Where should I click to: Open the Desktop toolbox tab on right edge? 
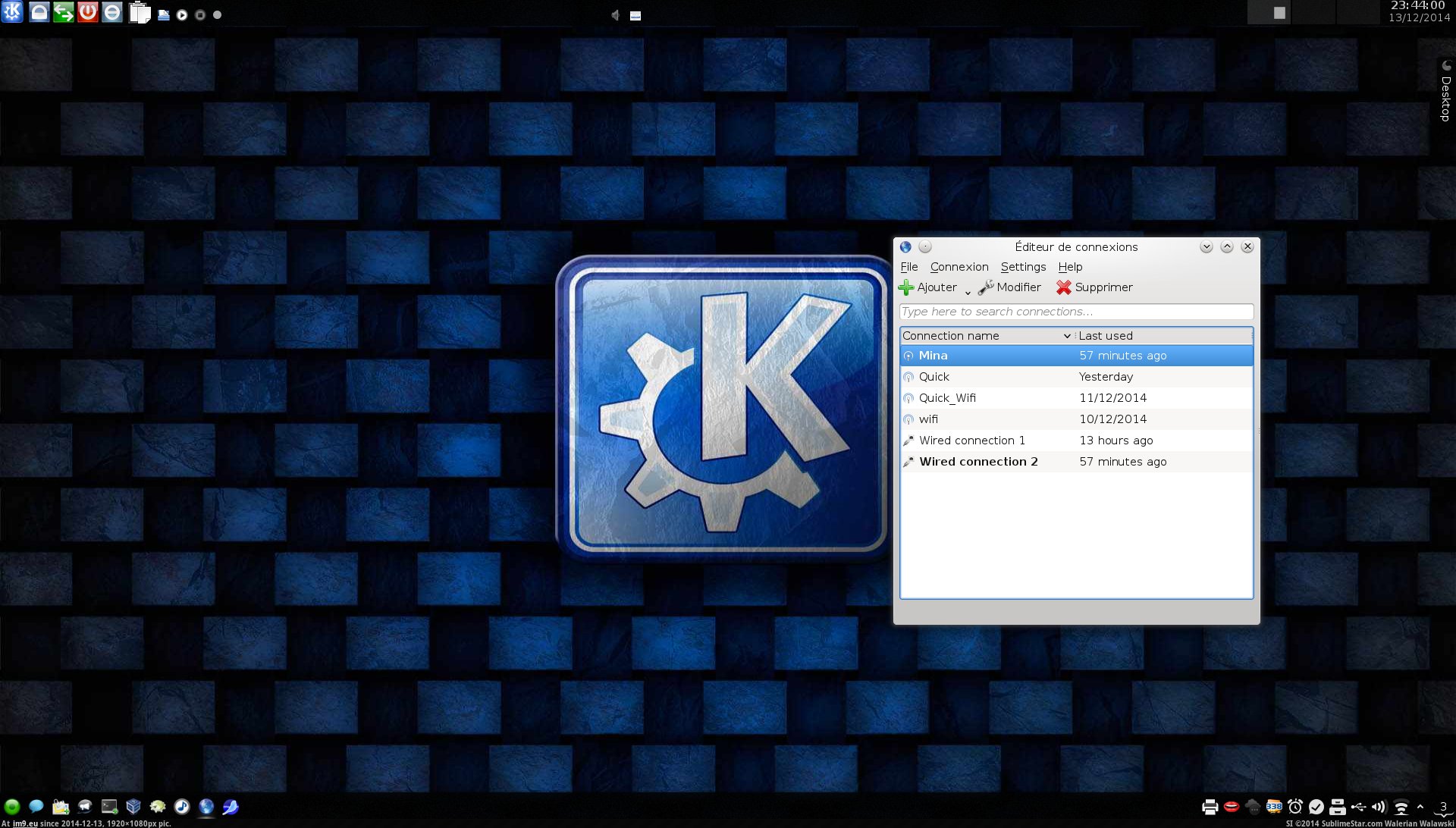[x=1446, y=89]
